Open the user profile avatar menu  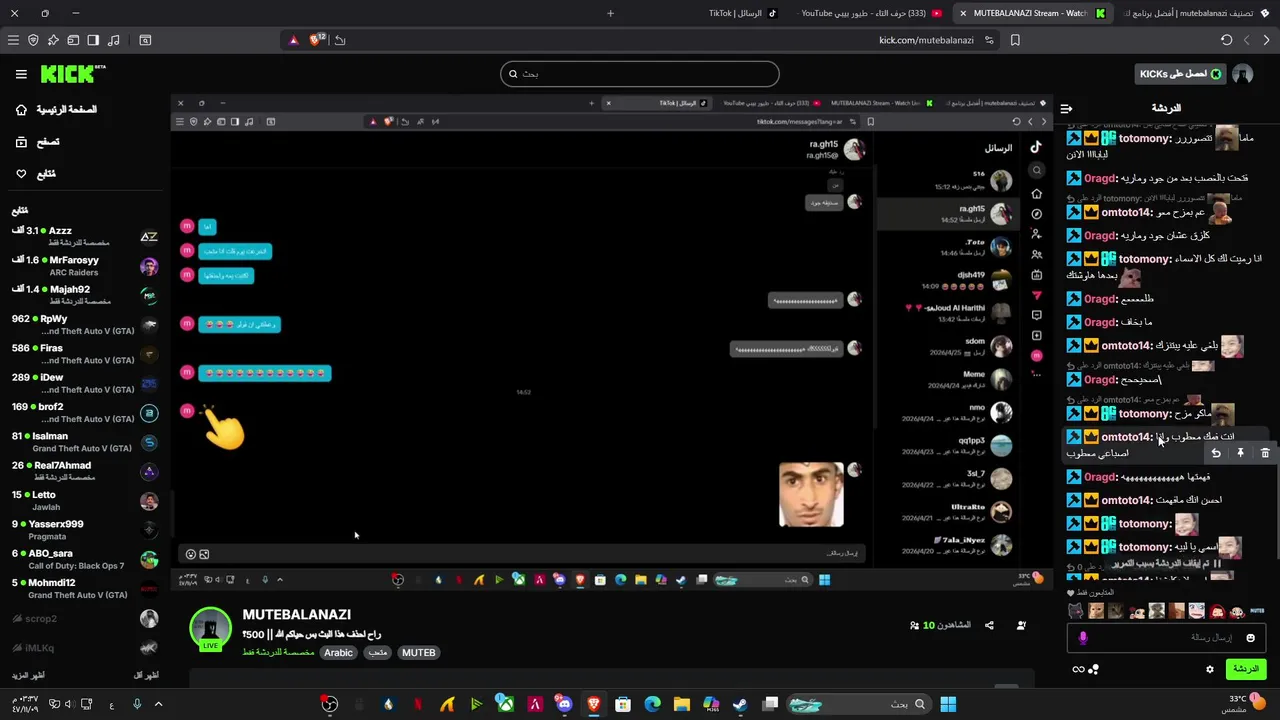coord(1242,74)
